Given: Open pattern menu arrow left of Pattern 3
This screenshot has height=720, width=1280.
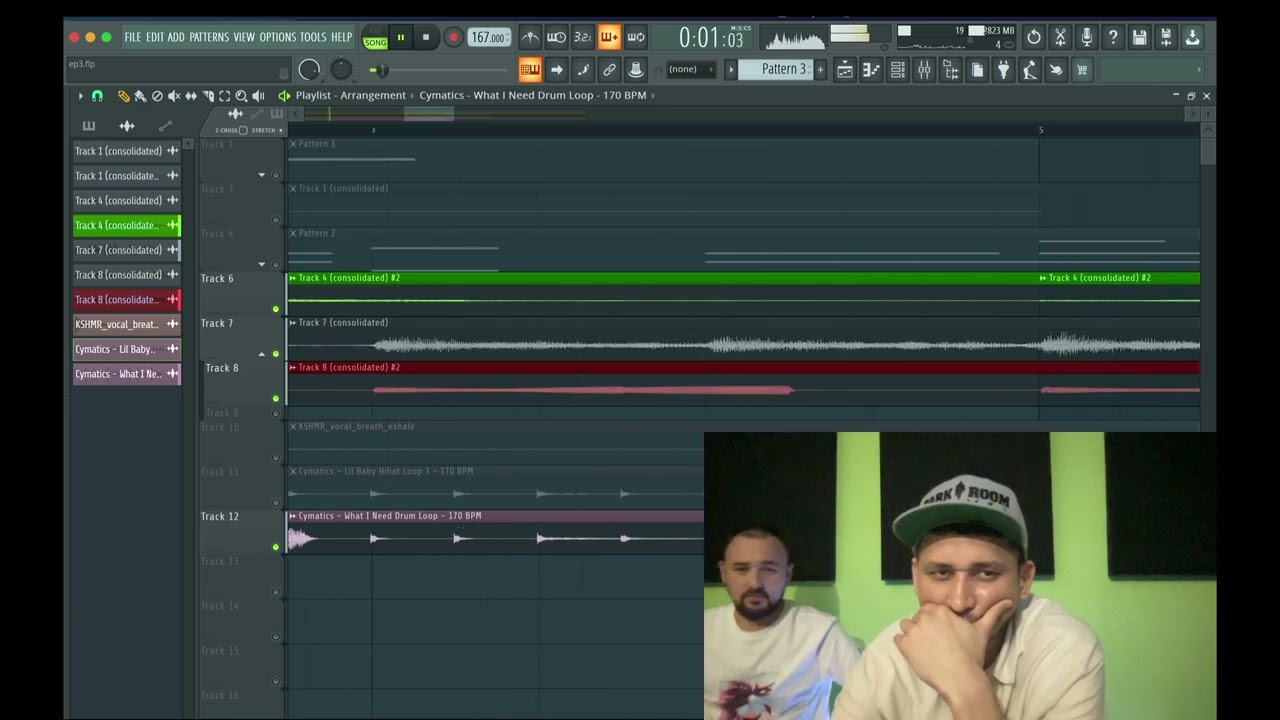Looking at the screenshot, I should coord(731,69).
